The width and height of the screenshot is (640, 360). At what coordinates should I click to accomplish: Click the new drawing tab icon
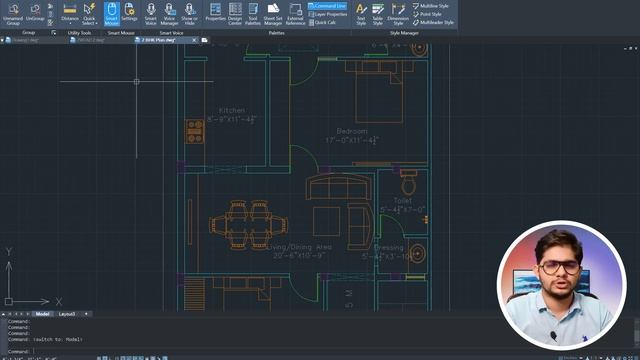[x=204, y=40]
